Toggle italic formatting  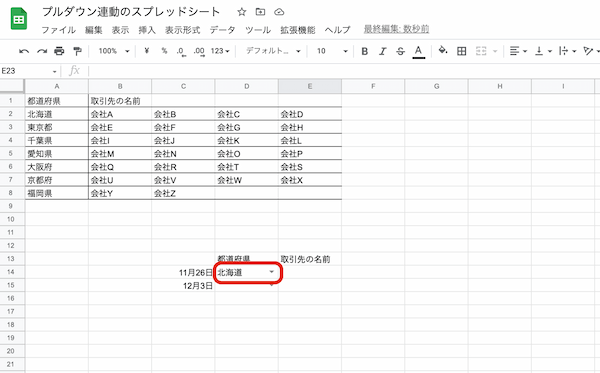coord(383,51)
